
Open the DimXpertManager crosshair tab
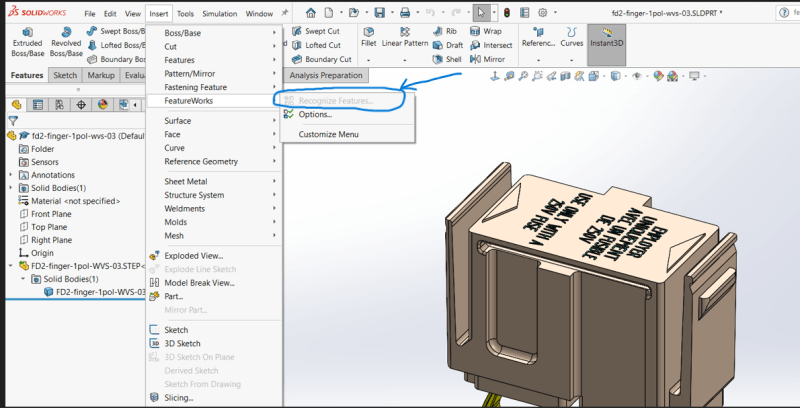tap(81, 105)
